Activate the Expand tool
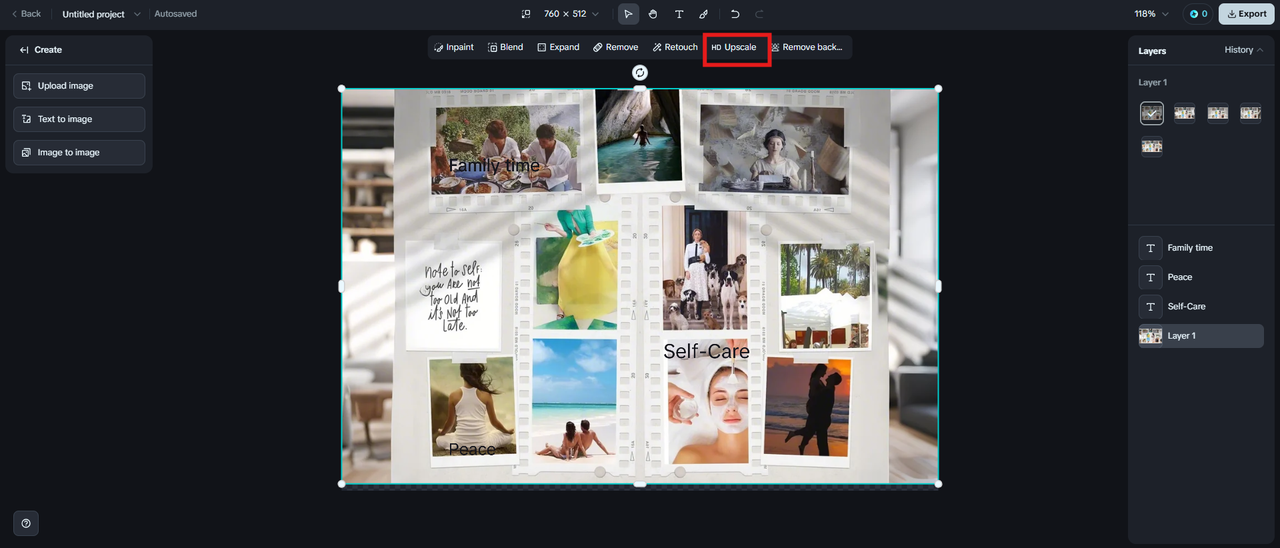 (558, 47)
